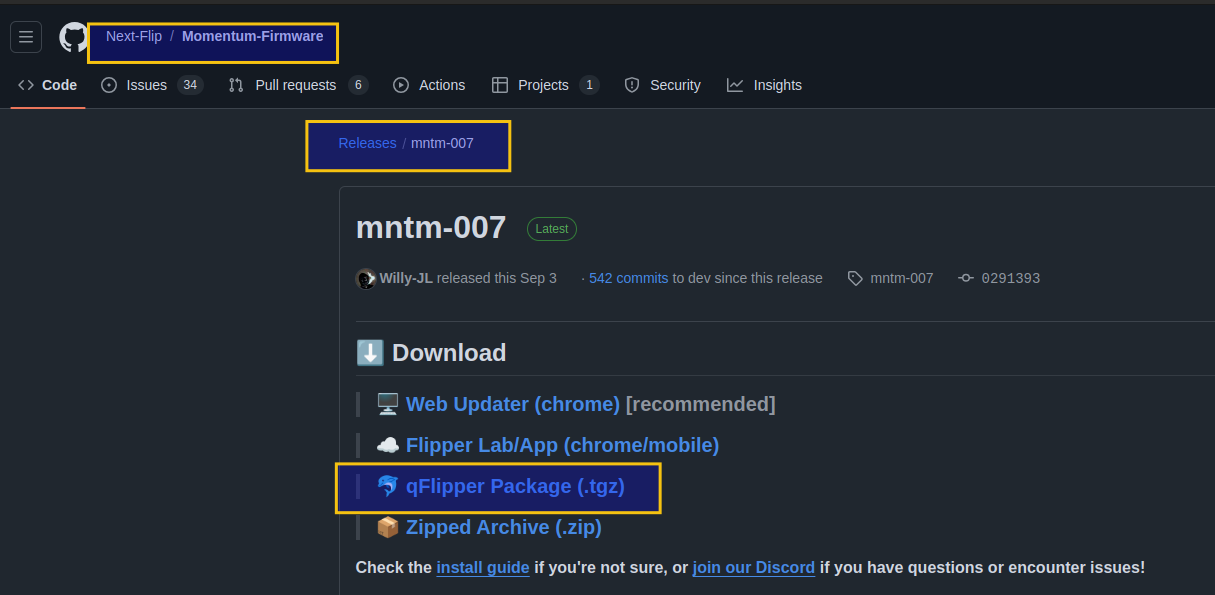Open the Projects tab
The width and height of the screenshot is (1215, 595).
coord(545,85)
